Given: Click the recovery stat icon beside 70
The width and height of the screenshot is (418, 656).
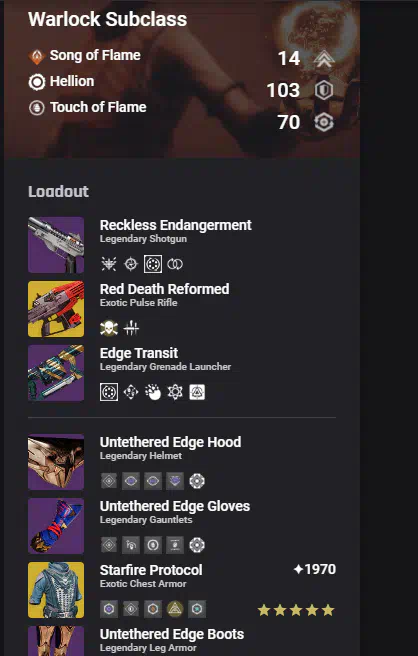Looking at the screenshot, I should tap(324, 123).
